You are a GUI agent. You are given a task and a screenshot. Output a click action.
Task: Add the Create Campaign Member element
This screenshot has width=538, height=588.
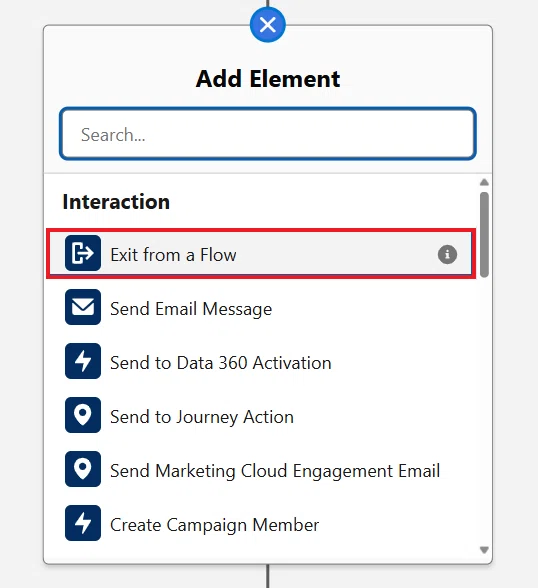pos(214,525)
